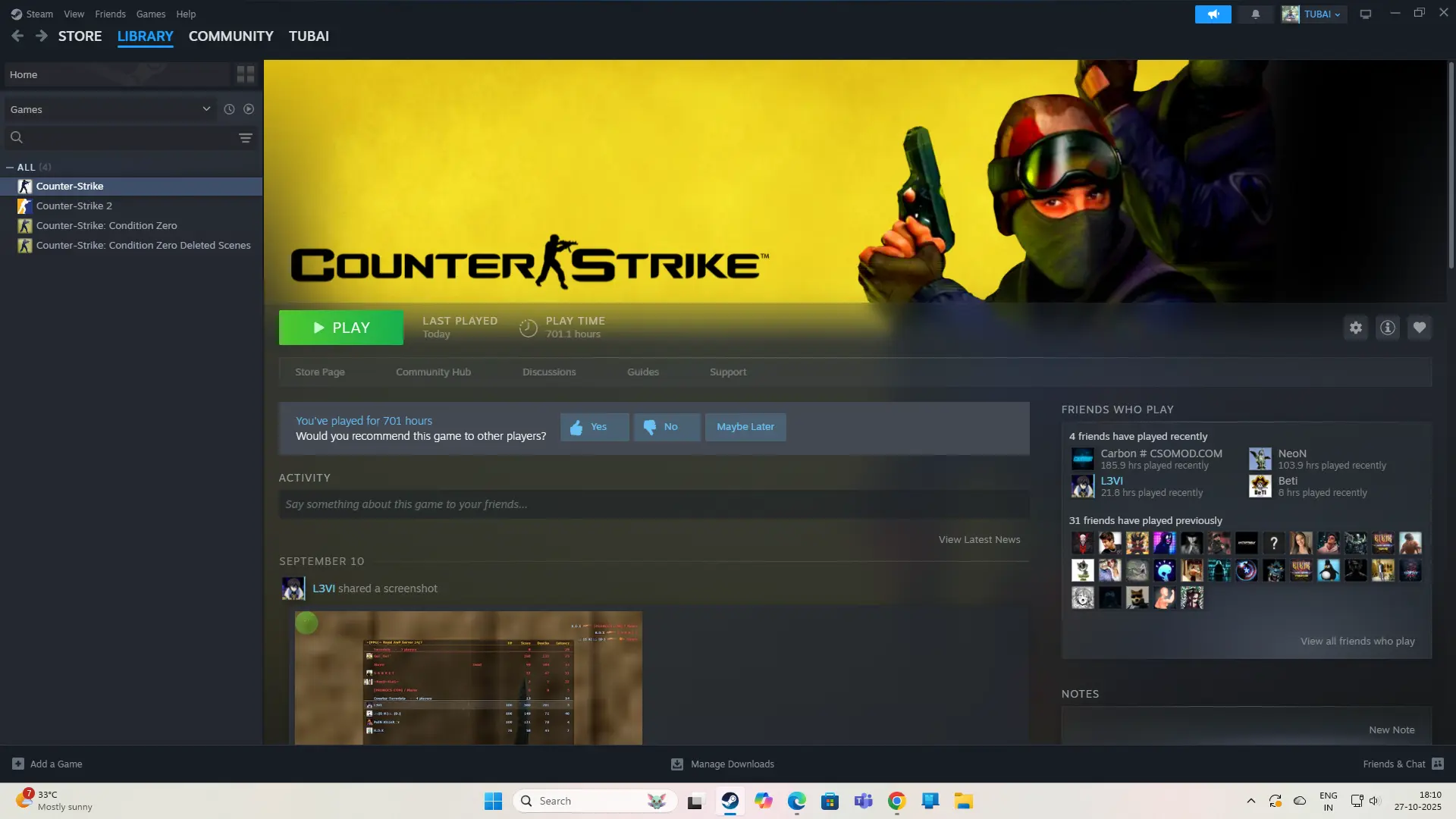Screen dimensions: 1456x819
Task: Click the thumbs down No button
Action: 667,427
